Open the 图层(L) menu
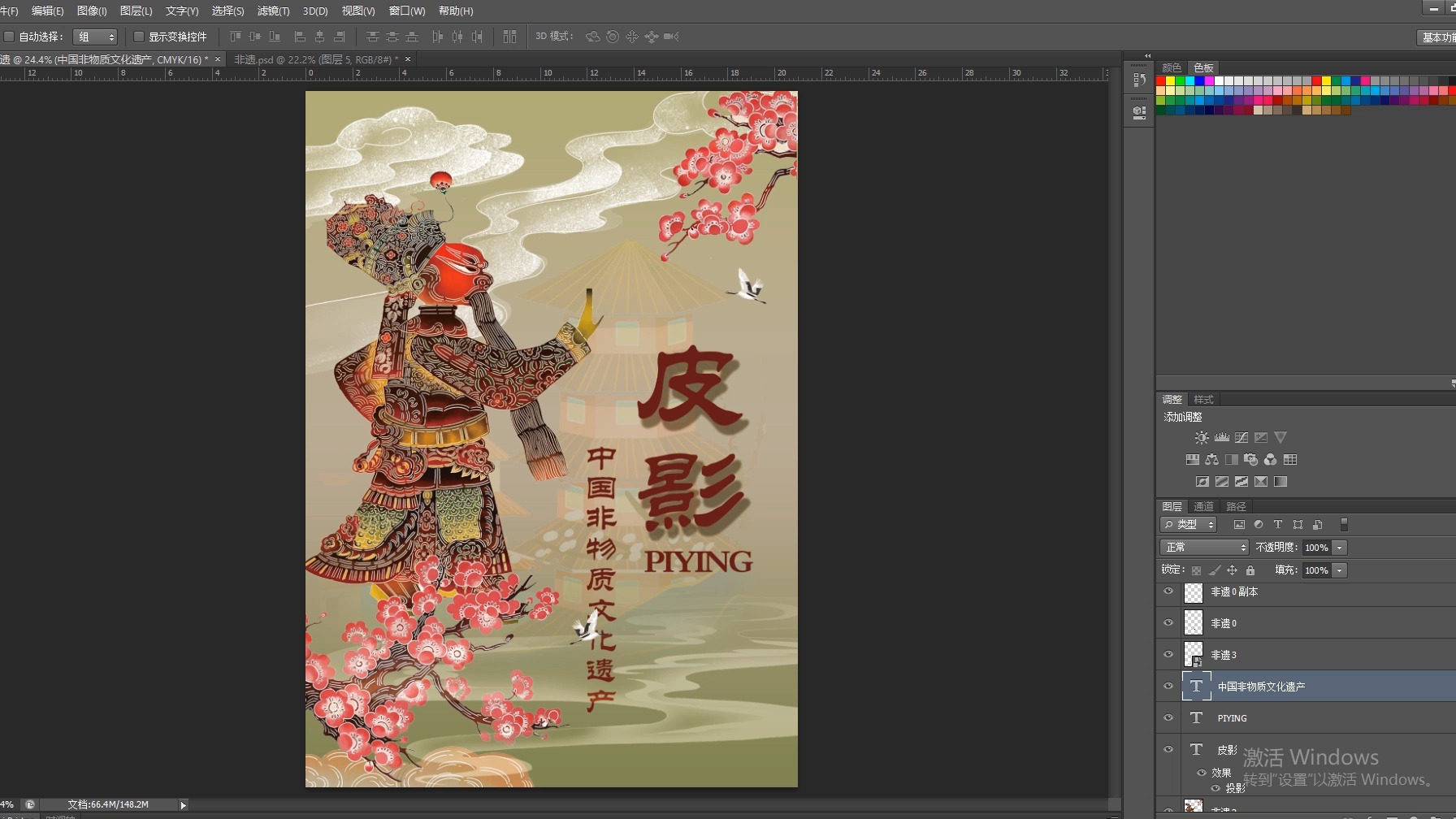Viewport: 1456px width, 819px height. click(x=136, y=11)
